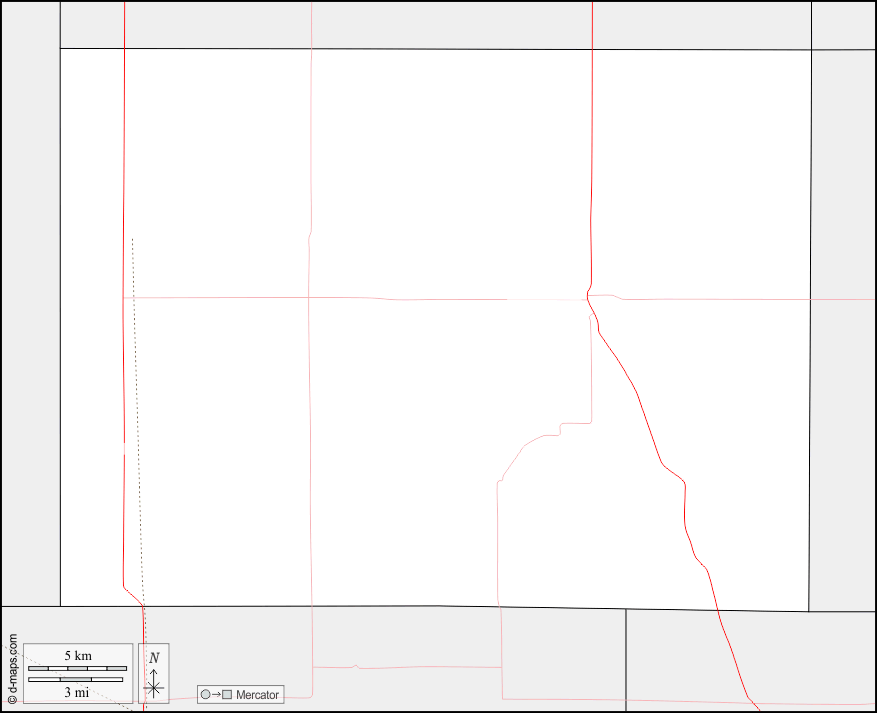Click the italic N compass letter
The height and width of the screenshot is (713, 877).
click(153, 658)
